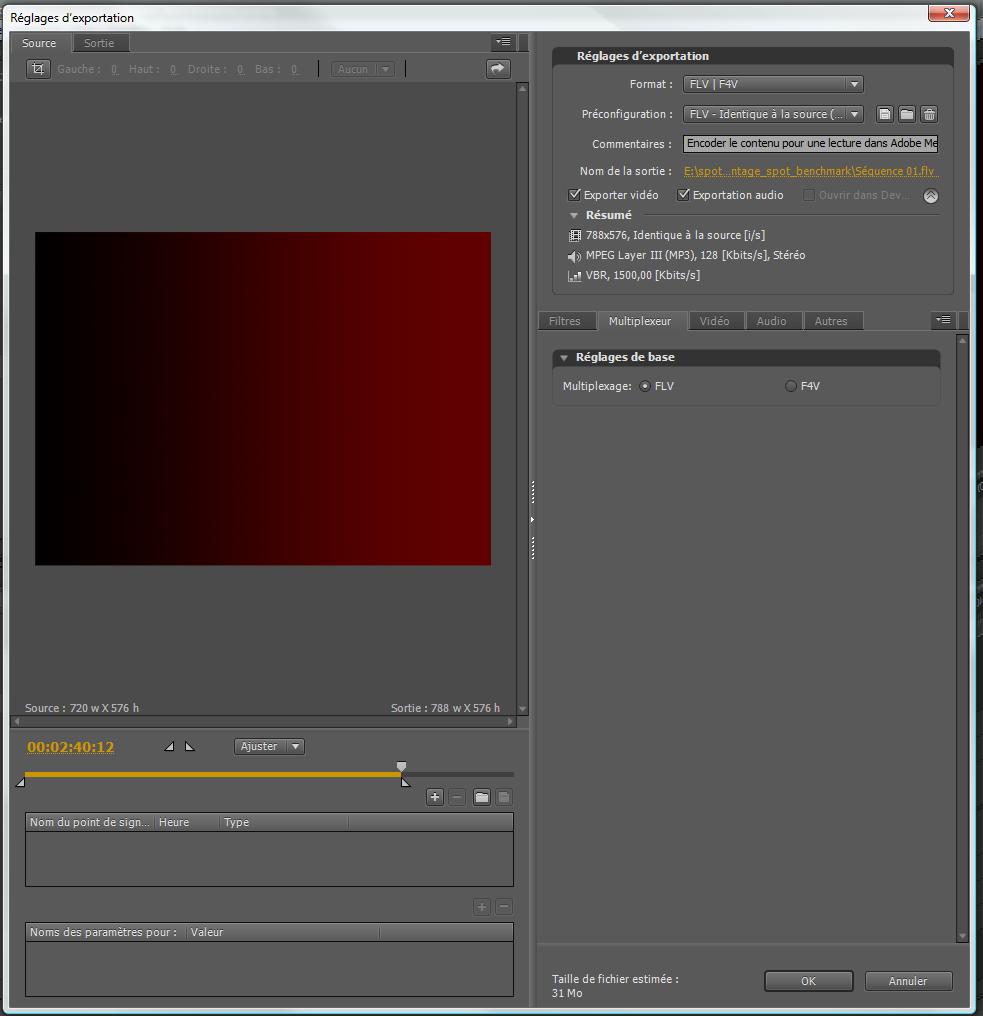
Task: Click the output file name link
Action: [809, 171]
